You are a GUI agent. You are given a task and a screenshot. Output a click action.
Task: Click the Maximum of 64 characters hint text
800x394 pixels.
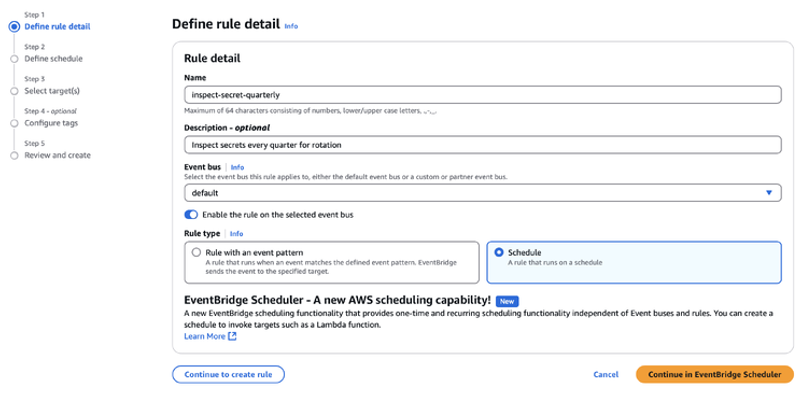311,110
